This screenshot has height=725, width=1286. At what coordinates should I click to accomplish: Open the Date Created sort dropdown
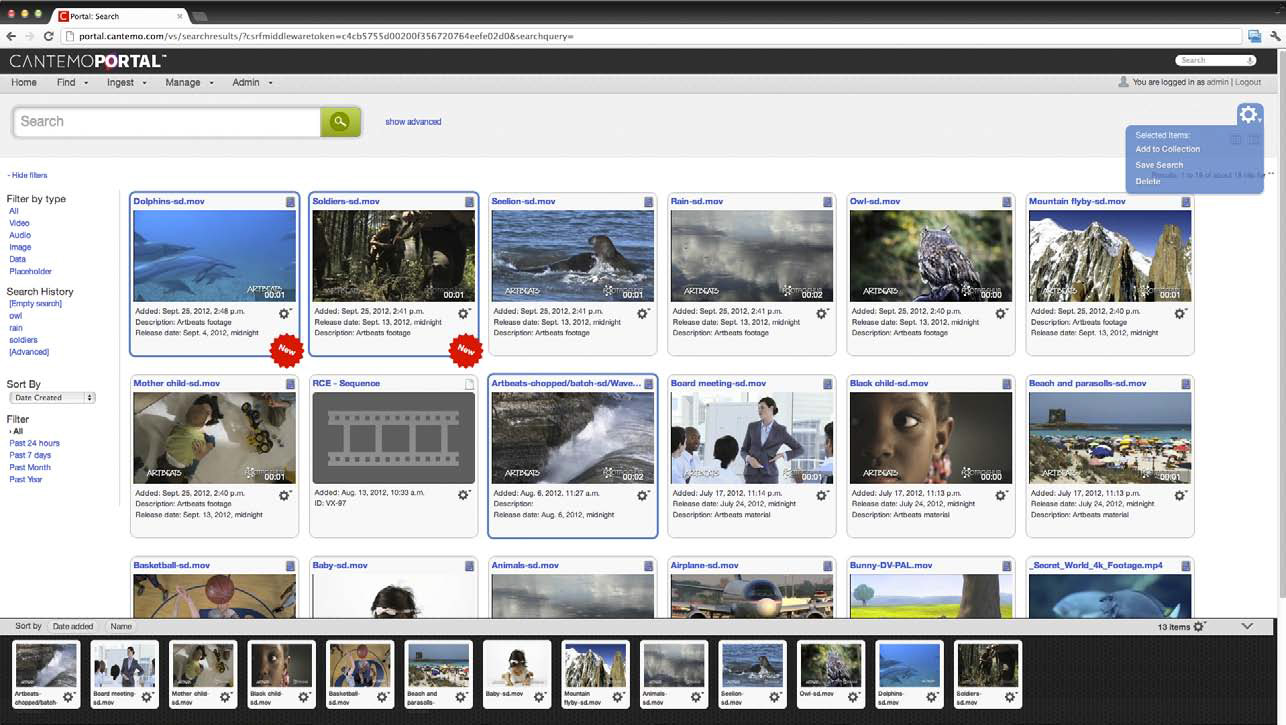point(51,398)
